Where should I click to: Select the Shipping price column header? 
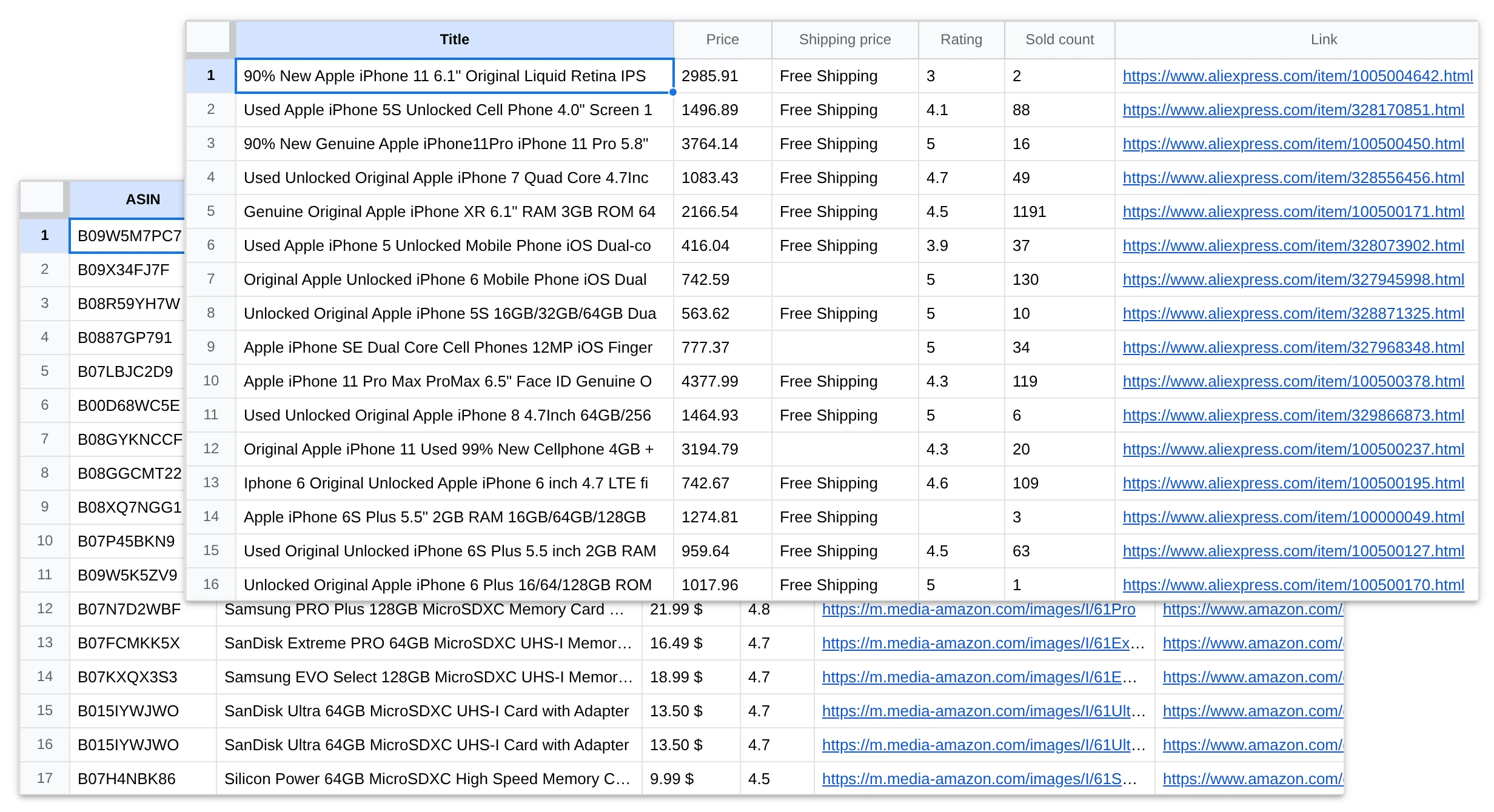click(x=845, y=39)
